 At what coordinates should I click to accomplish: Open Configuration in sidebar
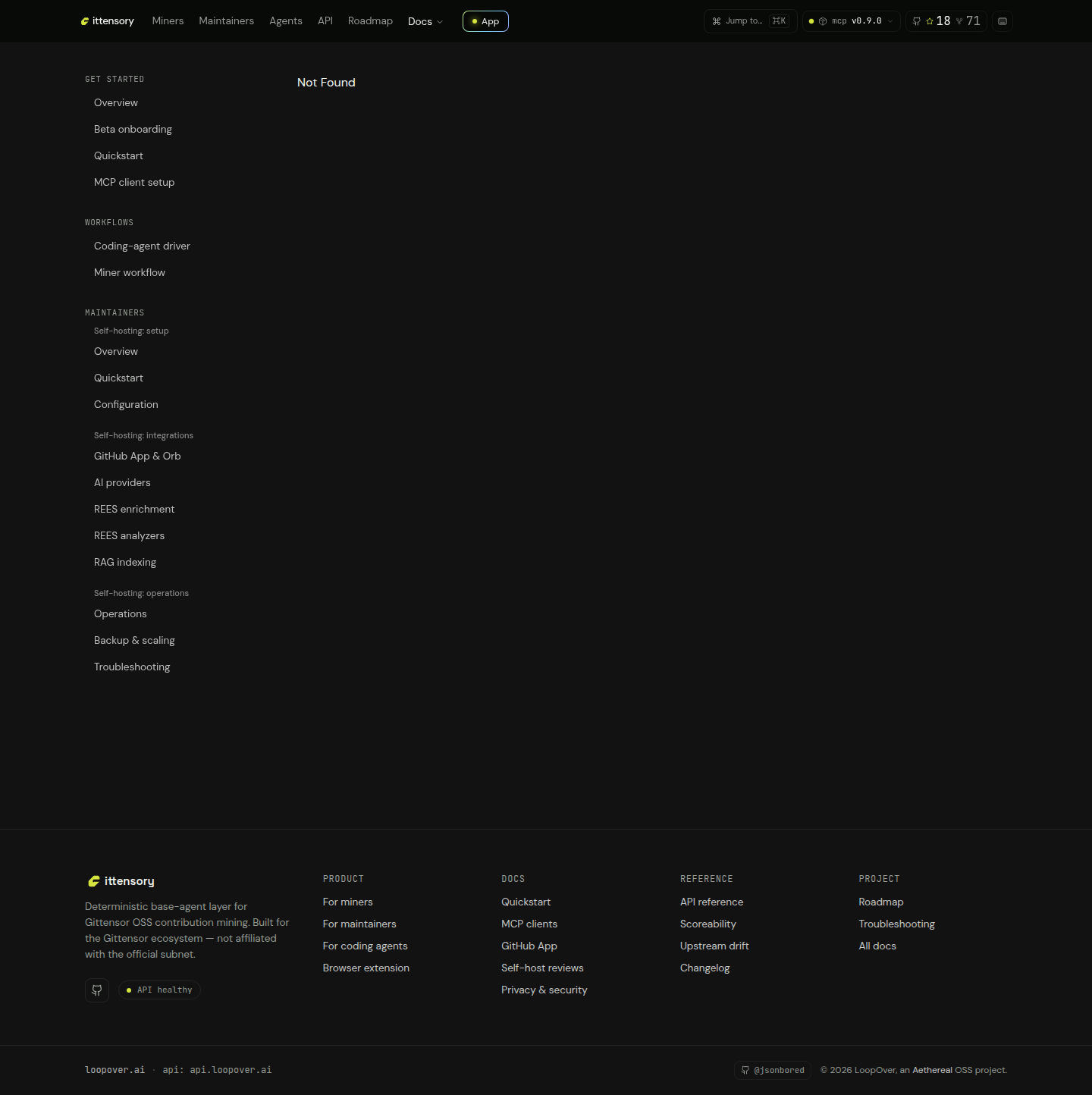pos(126,404)
